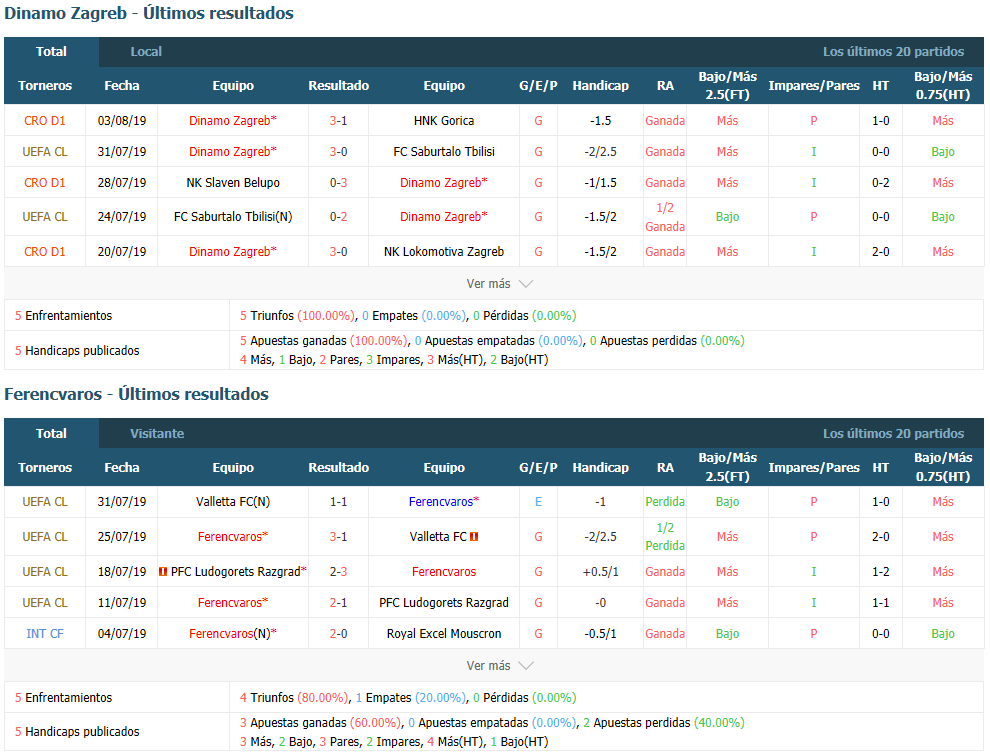This screenshot has height=754, width=990.
Task: Switch to the Local tab
Action: click(x=146, y=52)
